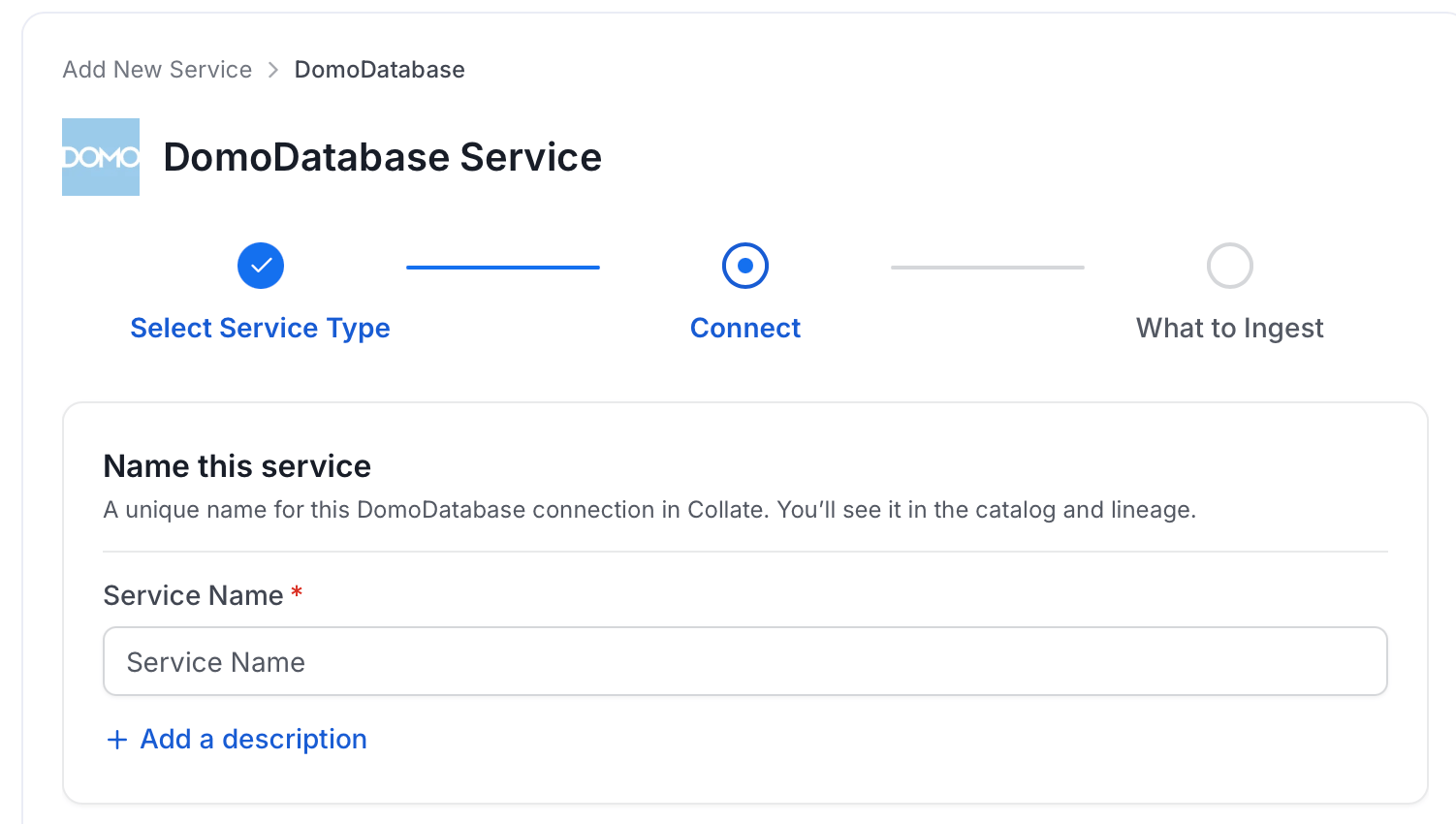Open the Add New Service breadcrumb link
The width and height of the screenshot is (1456, 824).
[157, 70]
